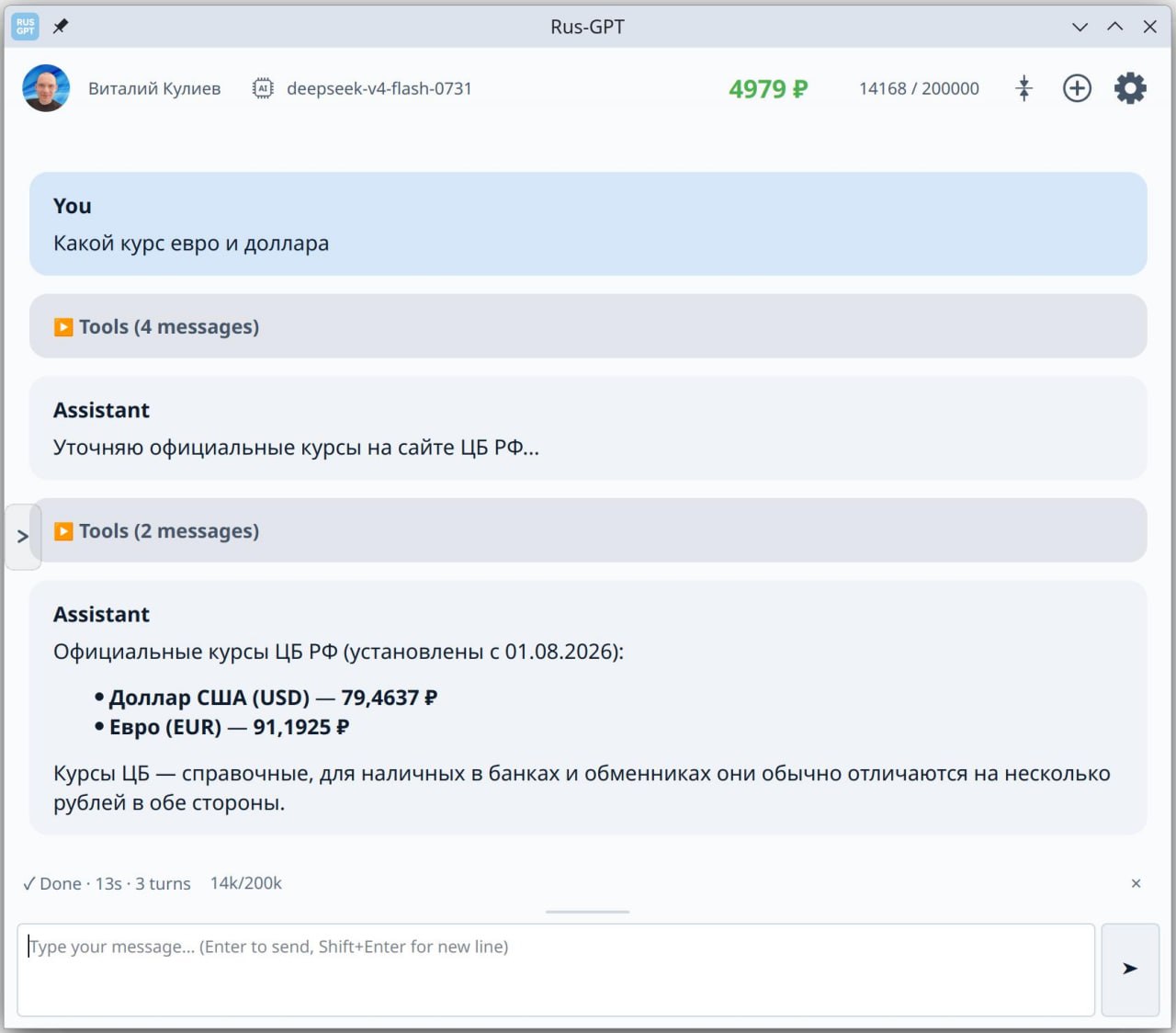The width and height of the screenshot is (1176, 1033).
Task: Start a new chat with plus icon
Action: pos(1077,88)
